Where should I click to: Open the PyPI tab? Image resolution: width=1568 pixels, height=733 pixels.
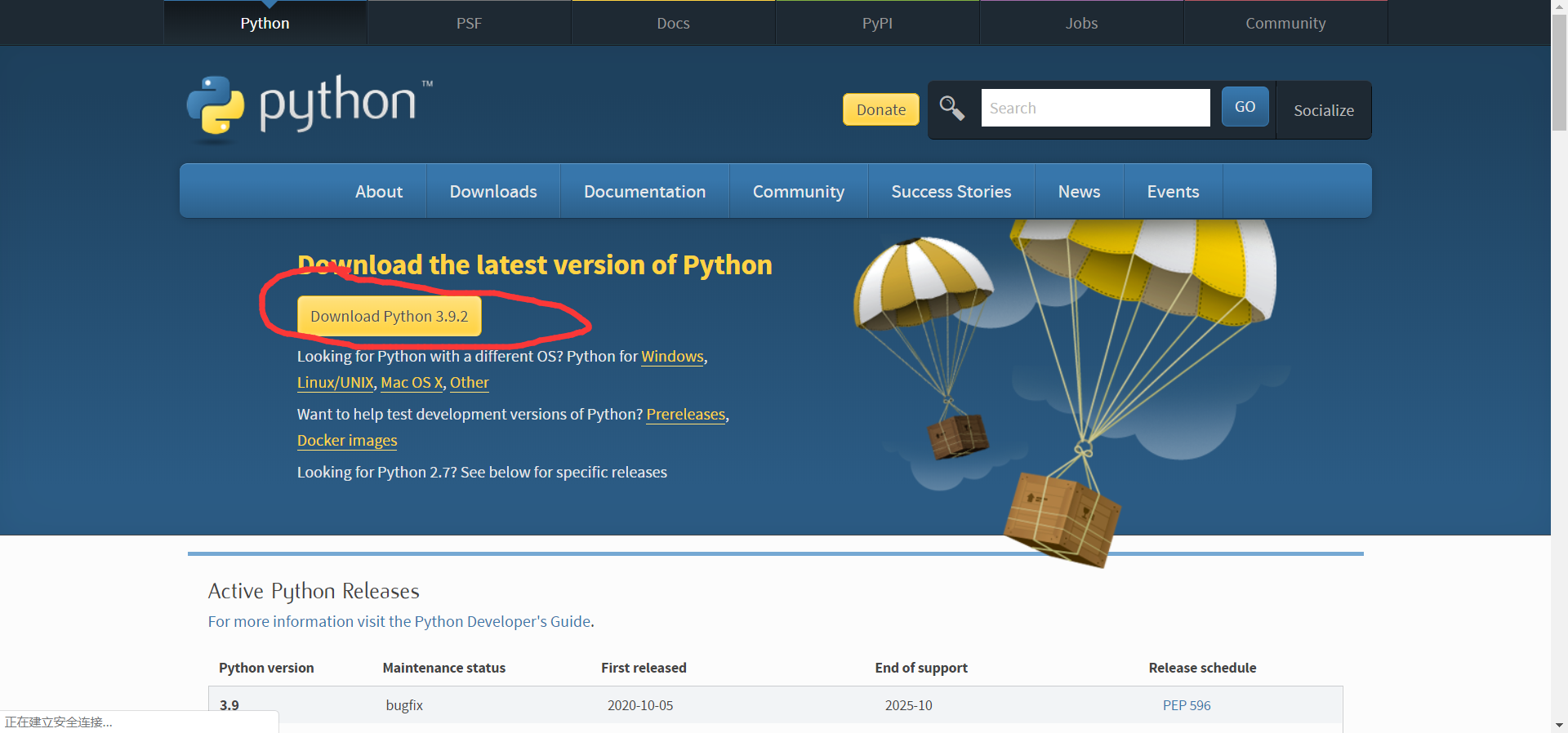877,23
